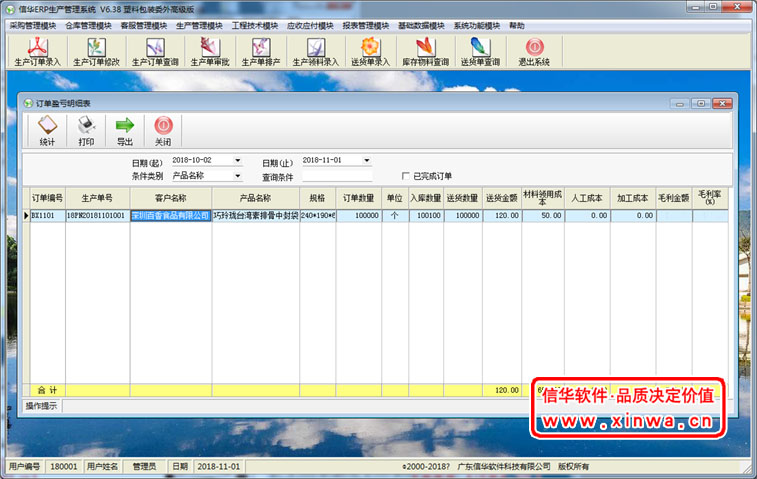Viewport: 757px width, 479px height.
Task: Click 订单编号 column header
Action: [47, 198]
